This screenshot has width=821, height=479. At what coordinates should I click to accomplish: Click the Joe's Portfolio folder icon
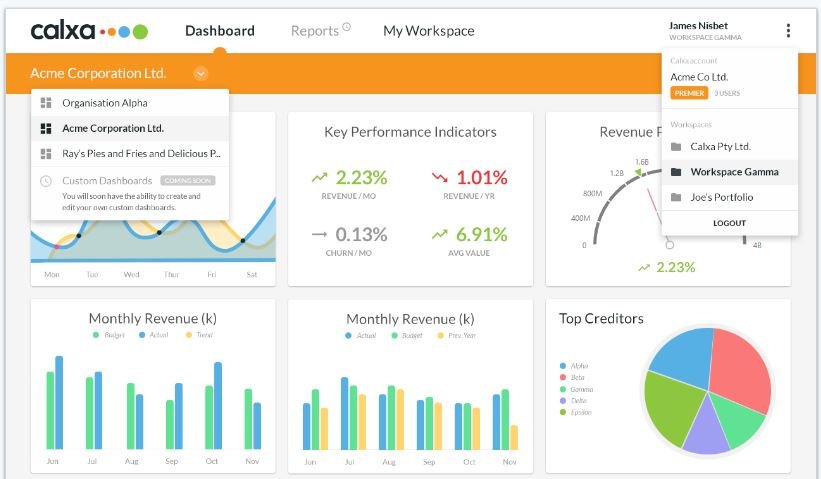pos(676,197)
